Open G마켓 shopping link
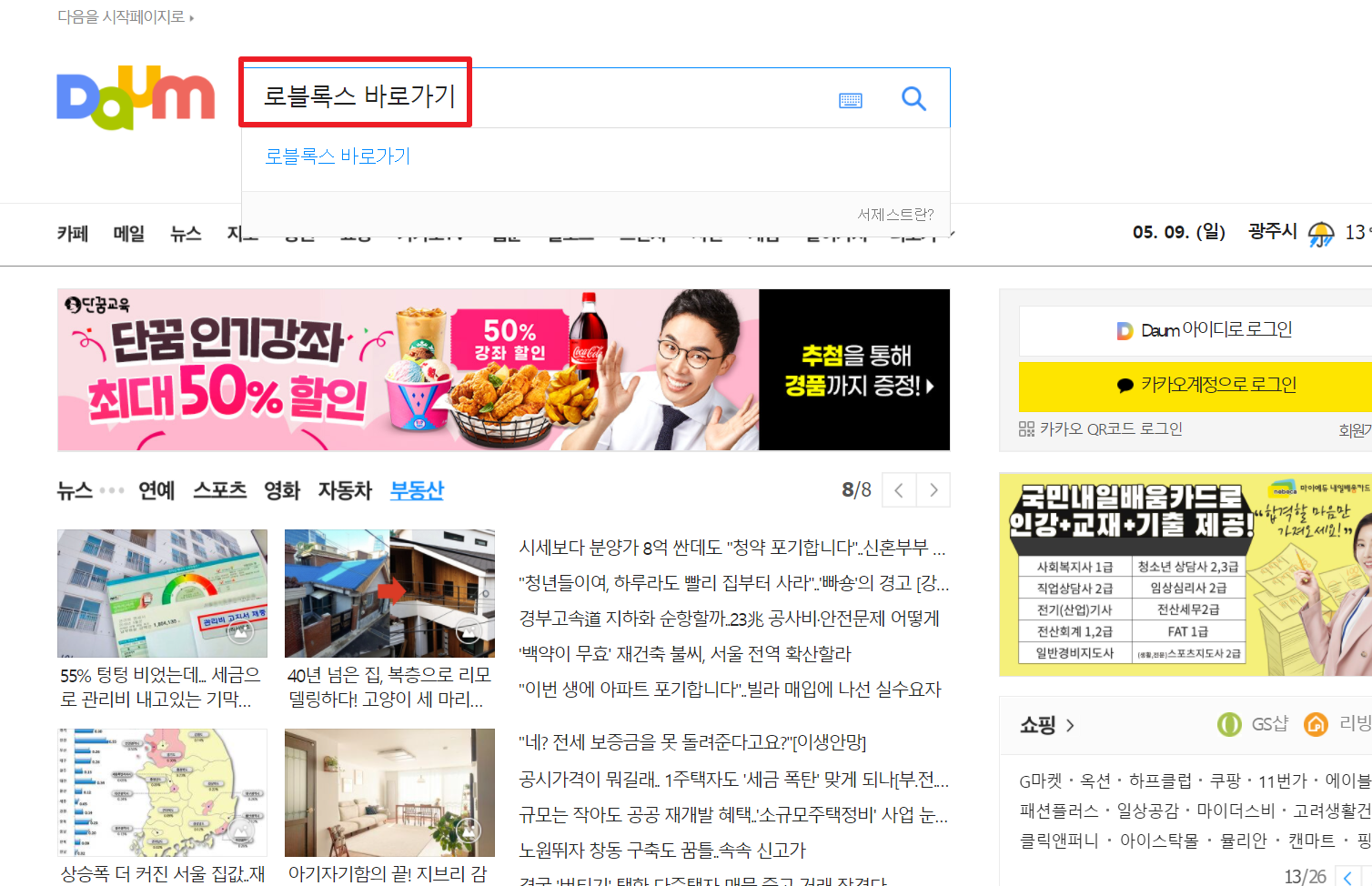The image size is (1372, 886). coord(1041,780)
